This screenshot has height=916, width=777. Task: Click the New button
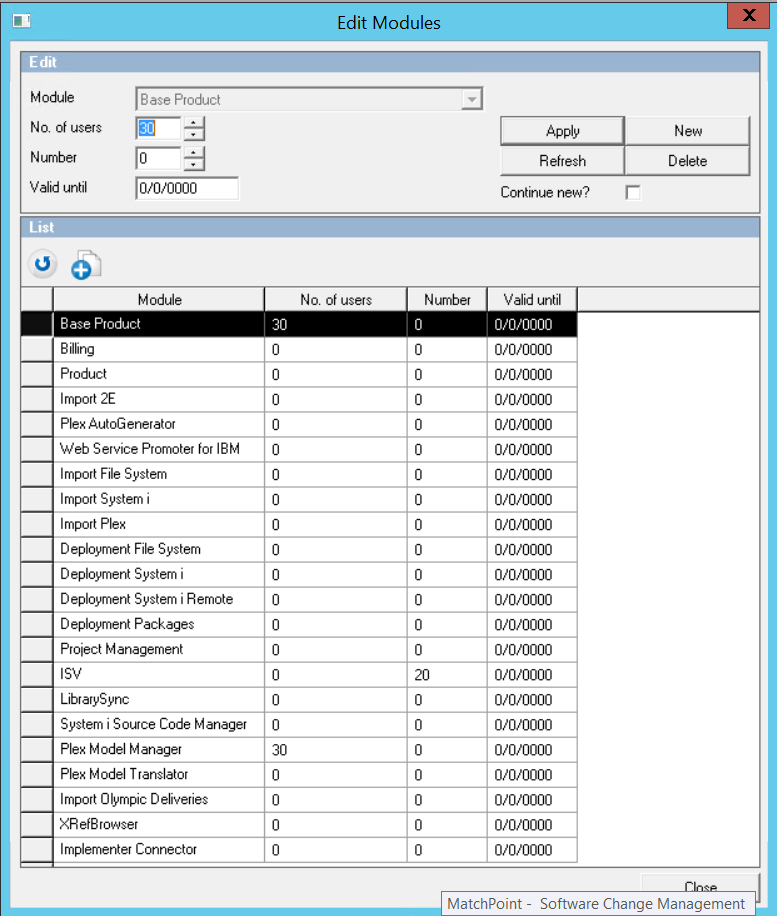coord(688,131)
